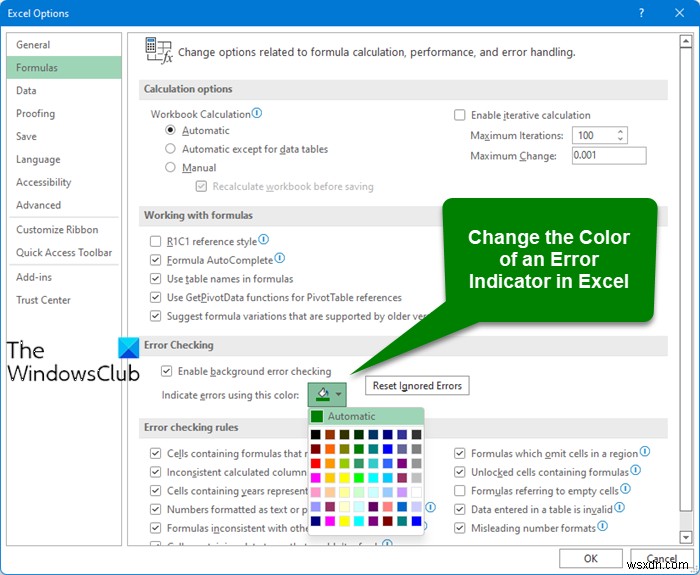The height and width of the screenshot is (575, 700).
Task: Click info icon for Data entered in a table
Action: point(620,508)
